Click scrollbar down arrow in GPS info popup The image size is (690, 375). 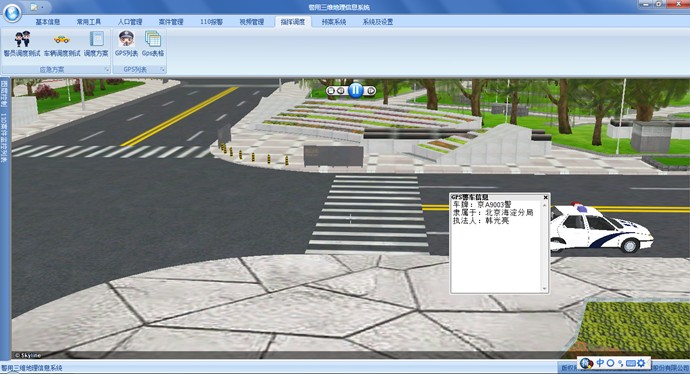(545, 289)
